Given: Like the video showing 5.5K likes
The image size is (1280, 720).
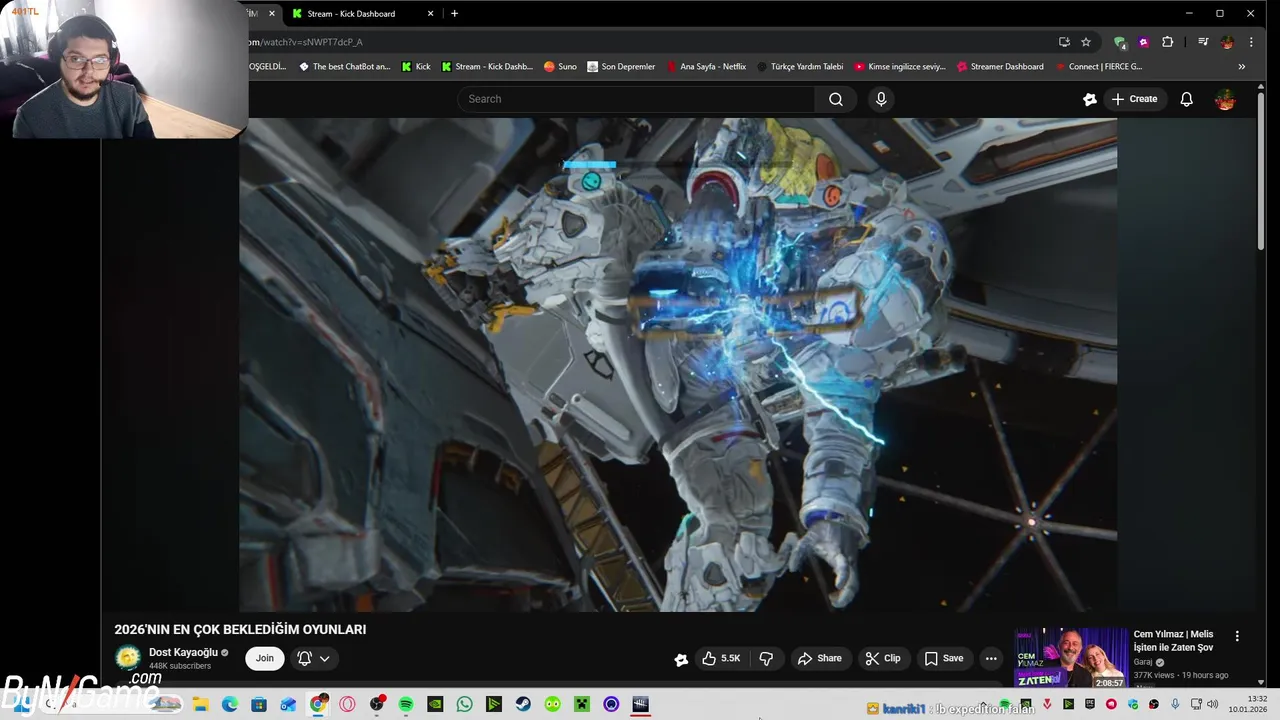Looking at the screenshot, I should point(721,658).
